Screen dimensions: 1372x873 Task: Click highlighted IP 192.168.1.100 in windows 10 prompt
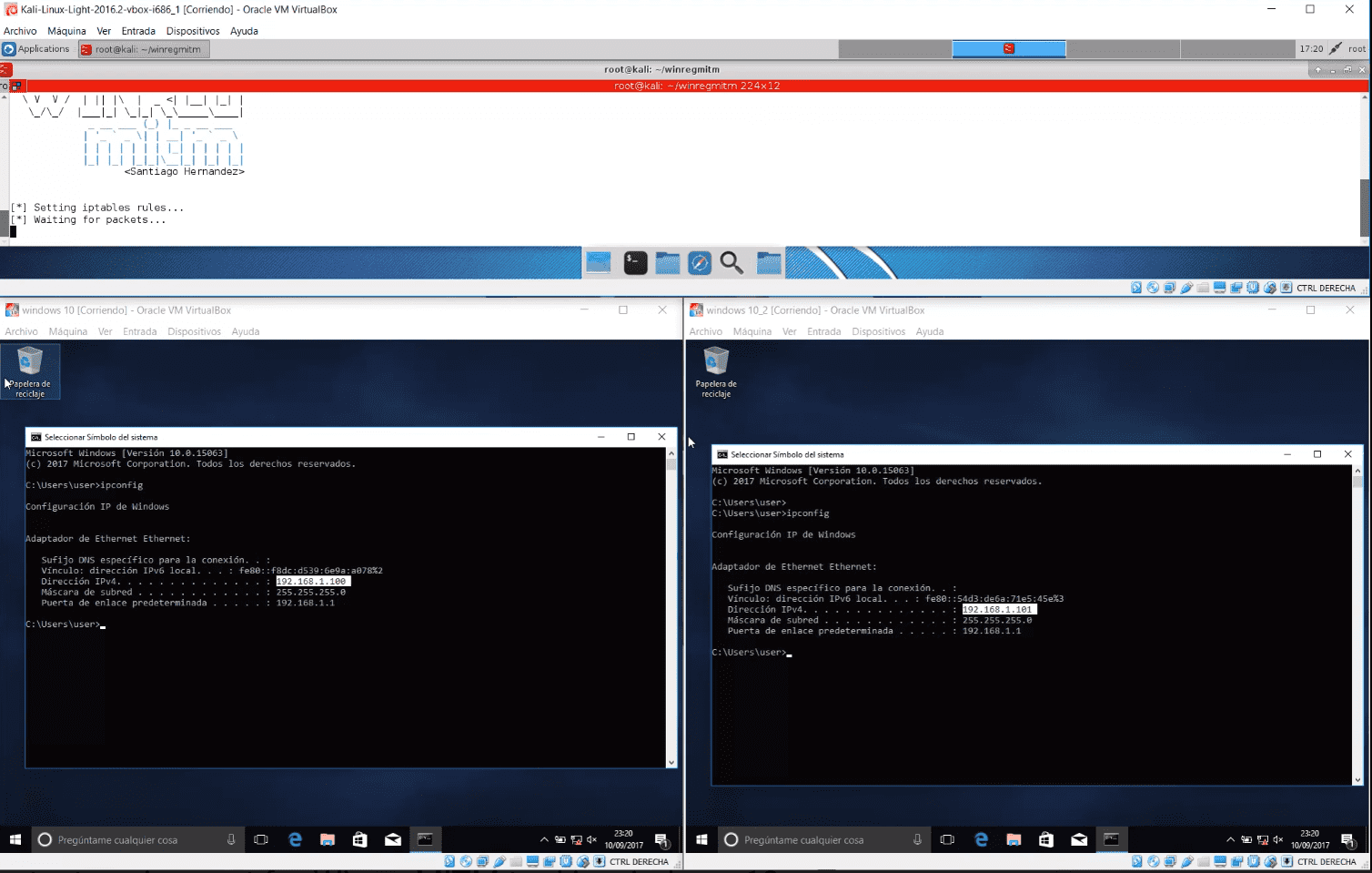(312, 581)
